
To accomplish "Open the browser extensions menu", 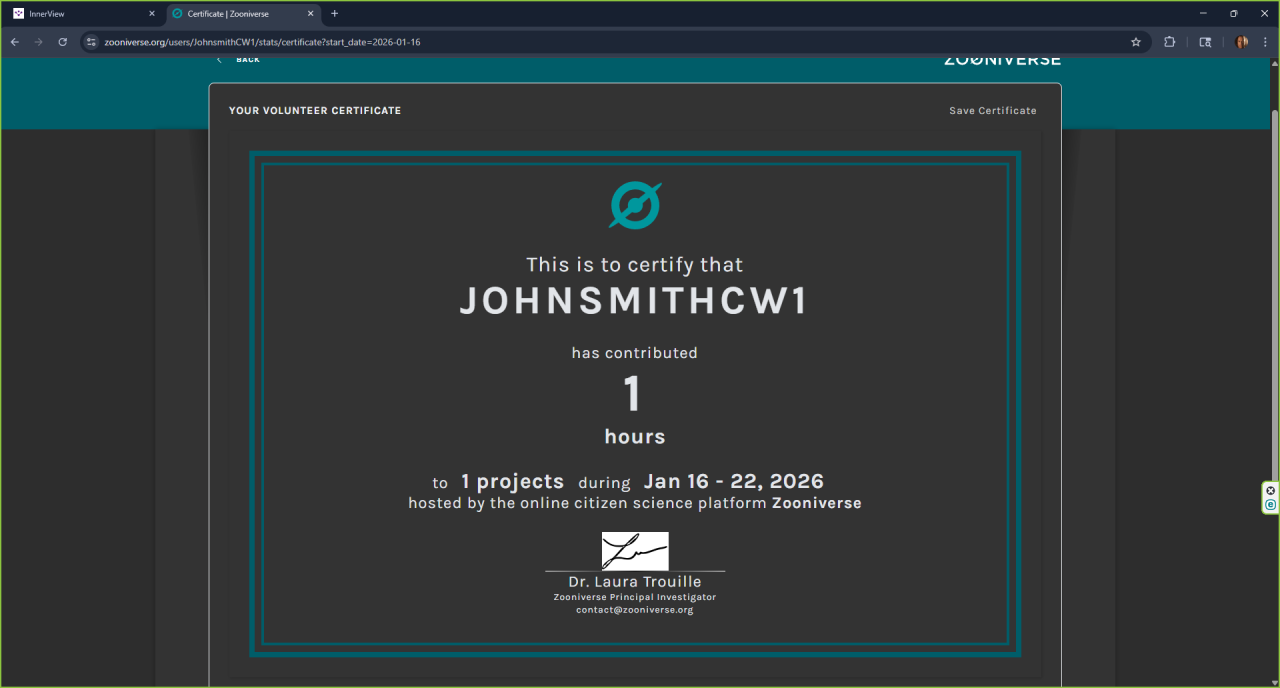I will 1170,42.
